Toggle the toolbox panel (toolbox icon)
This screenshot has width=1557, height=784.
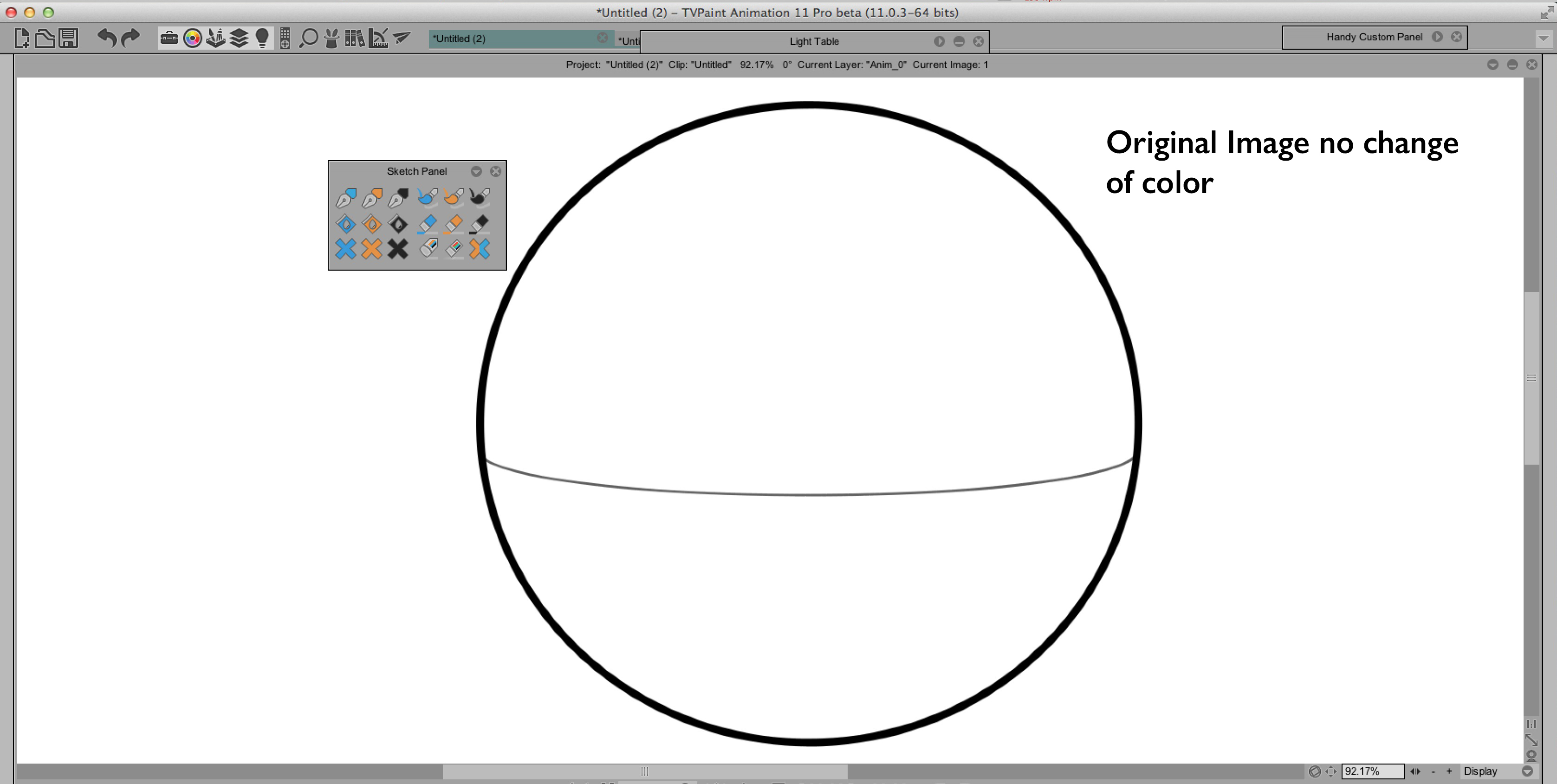pos(169,39)
